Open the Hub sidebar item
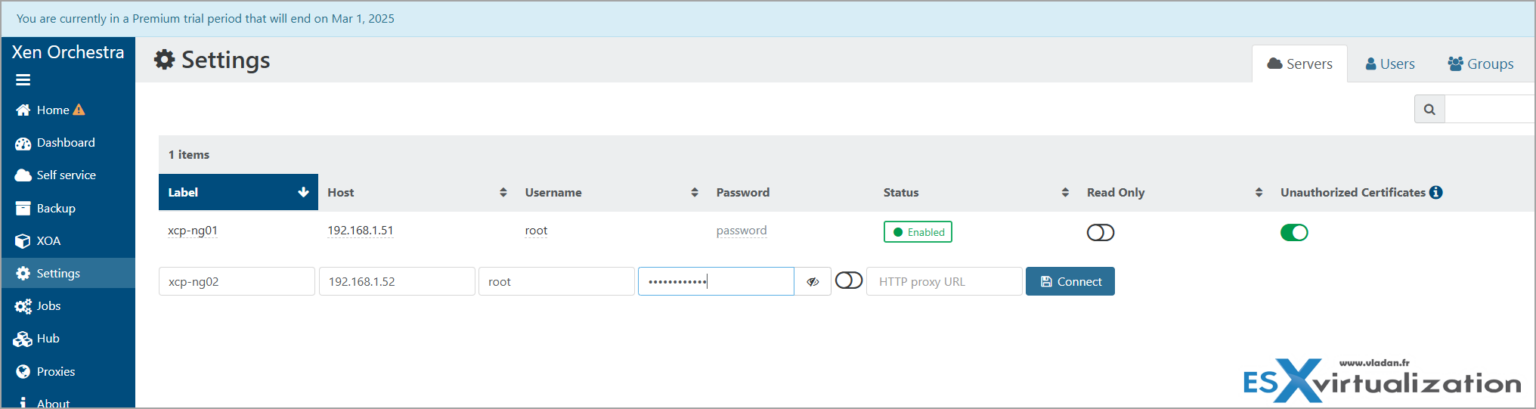The height and width of the screenshot is (409, 1536). [47, 339]
